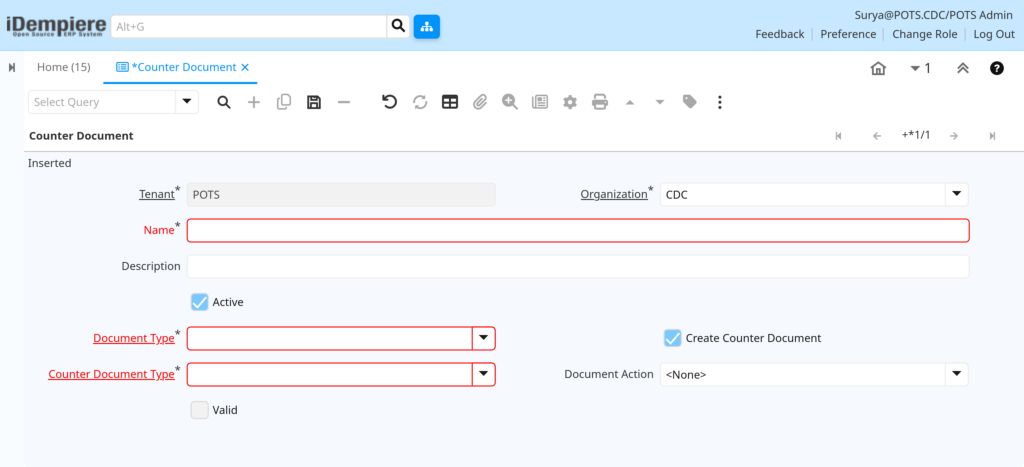Click the Inserted status message

click(x=50, y=163)
